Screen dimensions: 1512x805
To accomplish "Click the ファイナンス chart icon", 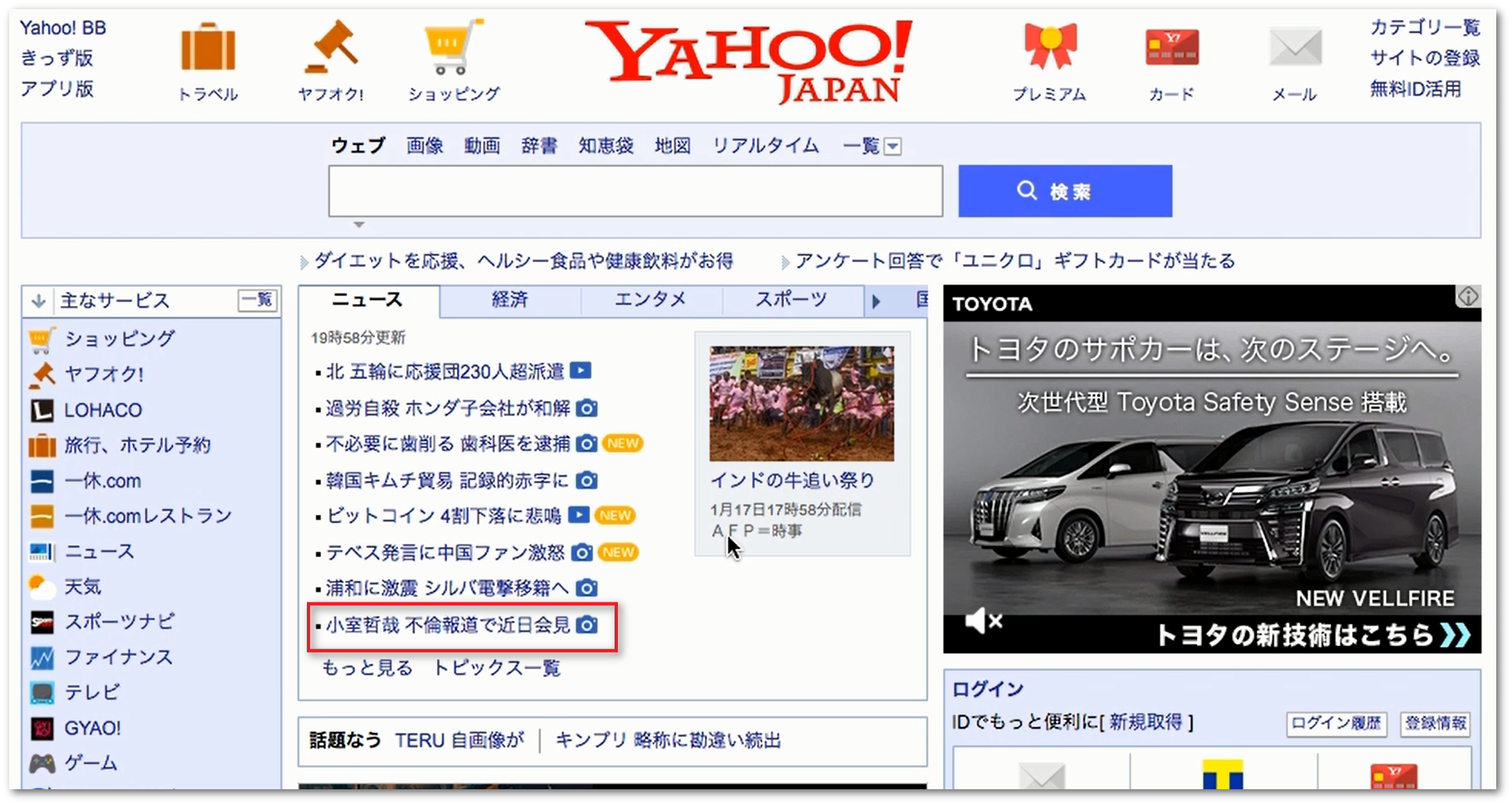I will (41, 658).
